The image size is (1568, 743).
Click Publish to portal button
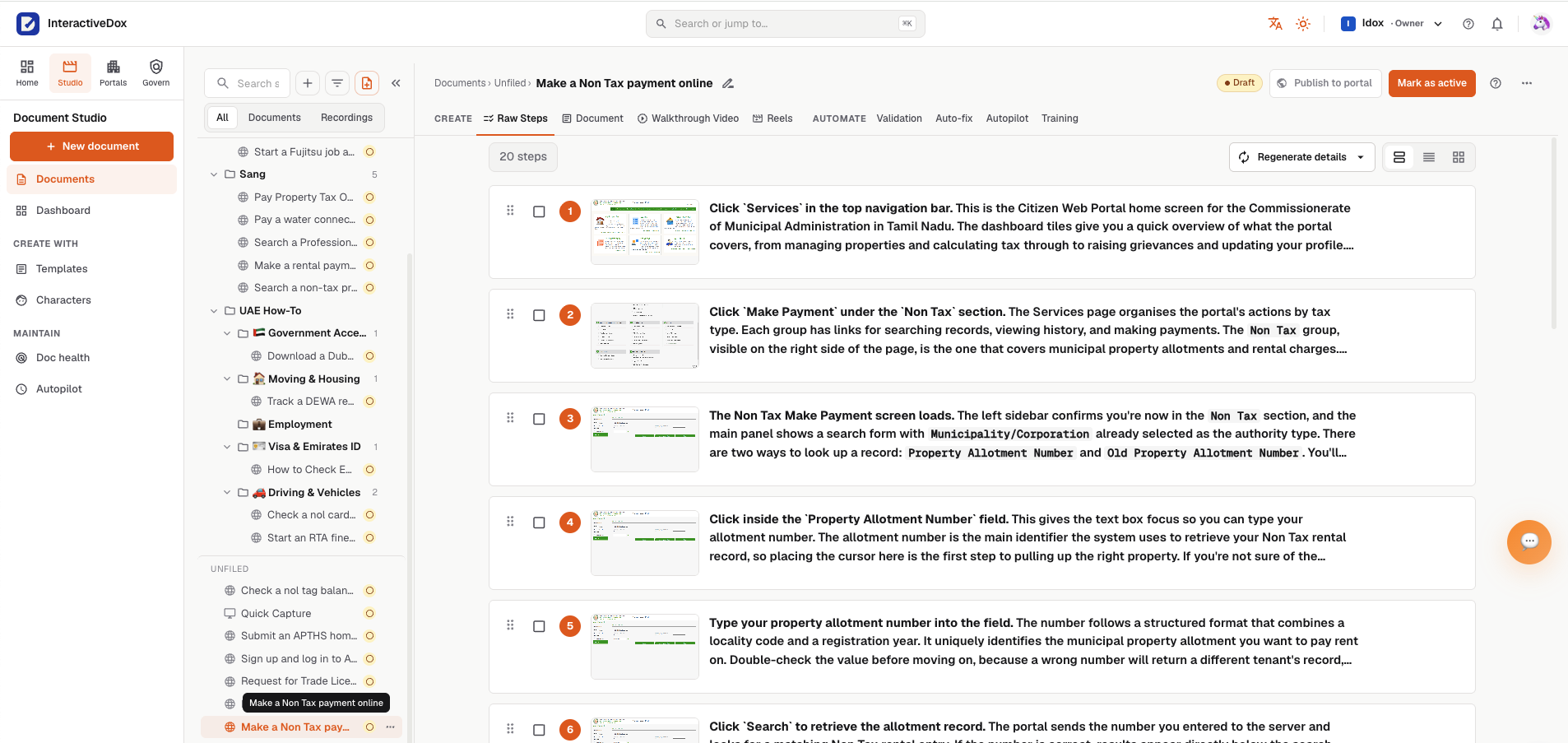tap(1324, 83)
